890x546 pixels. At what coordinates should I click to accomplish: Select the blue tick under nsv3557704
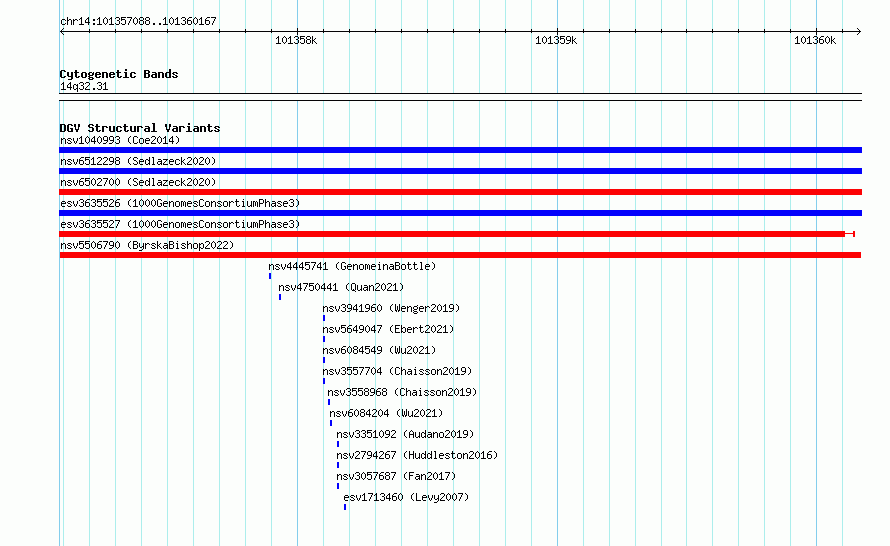point(324,381)
